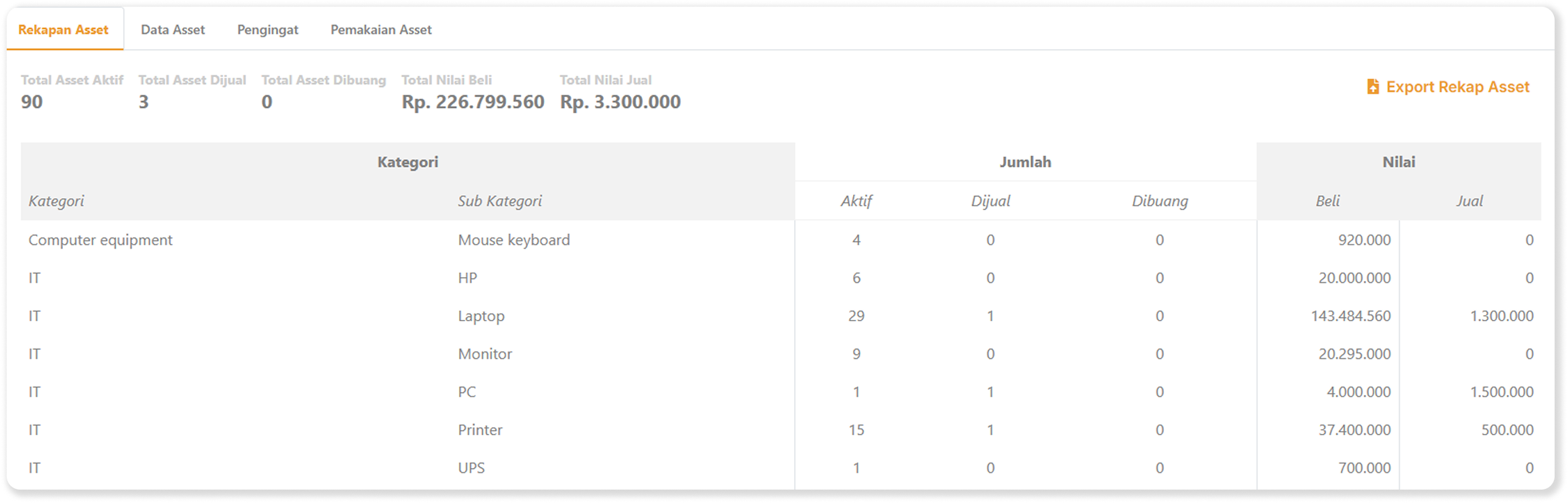
Task: Sort by the Jual column
Action: pyautogui.click(x=1471, y=200)
